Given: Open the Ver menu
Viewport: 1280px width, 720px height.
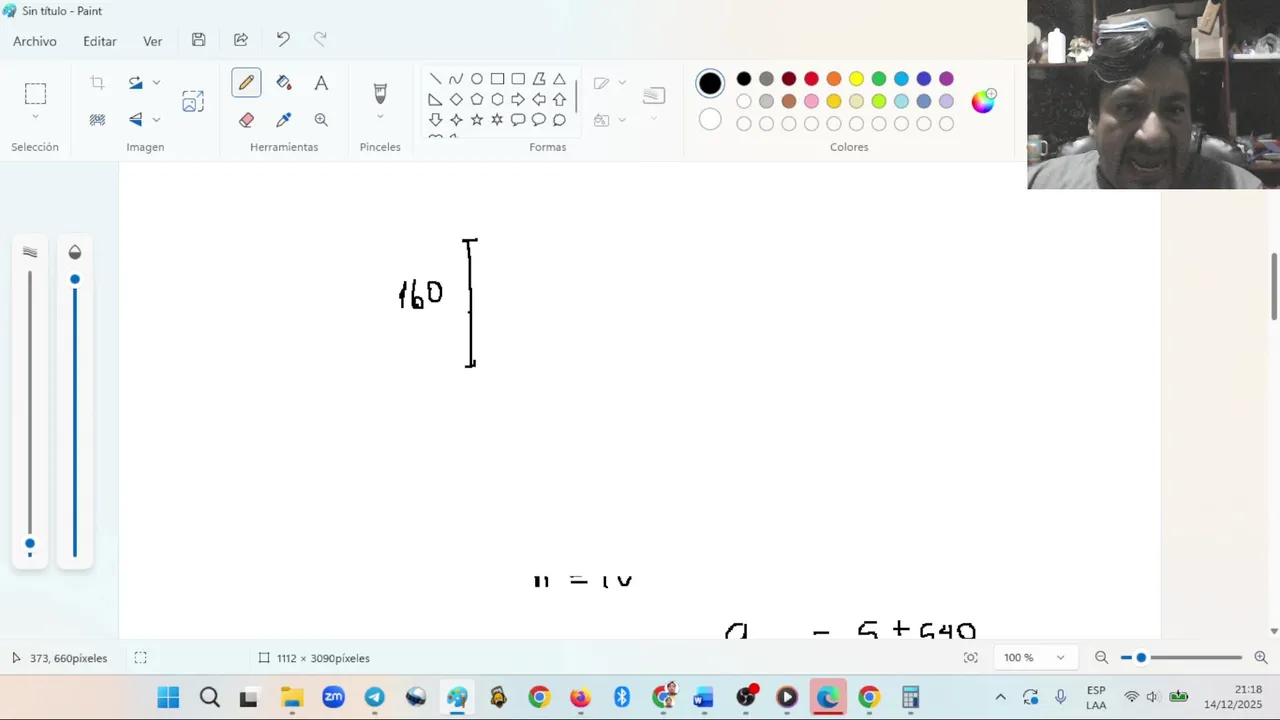Looking at the screenshot, I should coord(152,41).
